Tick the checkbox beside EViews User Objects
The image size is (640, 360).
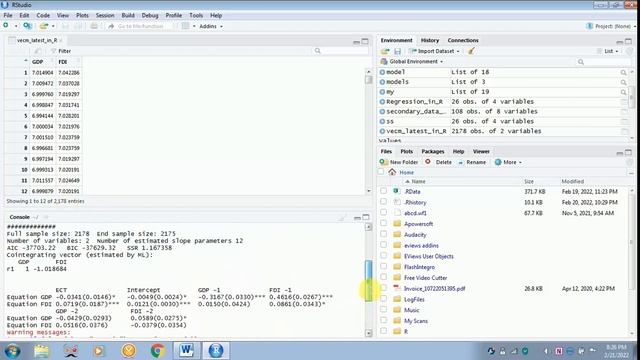click(383, 256)
